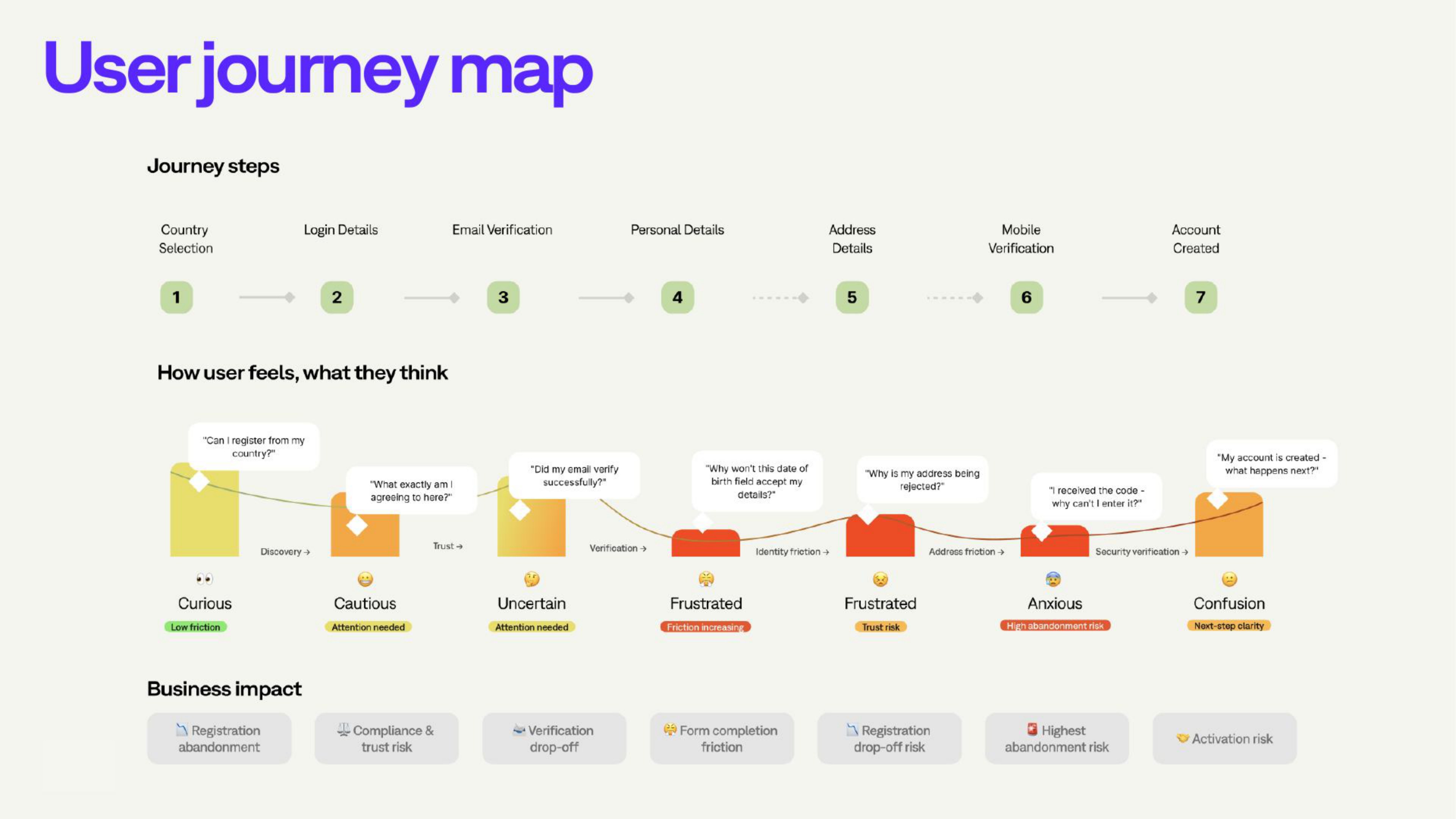The image size is (1456, 819).
Task: Click the Attention needed tag under Cautious
Action: pyautogui.click(x=368, y=627)
